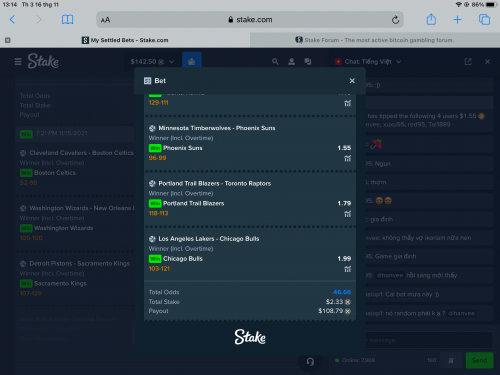Select the 1.79 odds for Trail Blazers

pos(344,203)
